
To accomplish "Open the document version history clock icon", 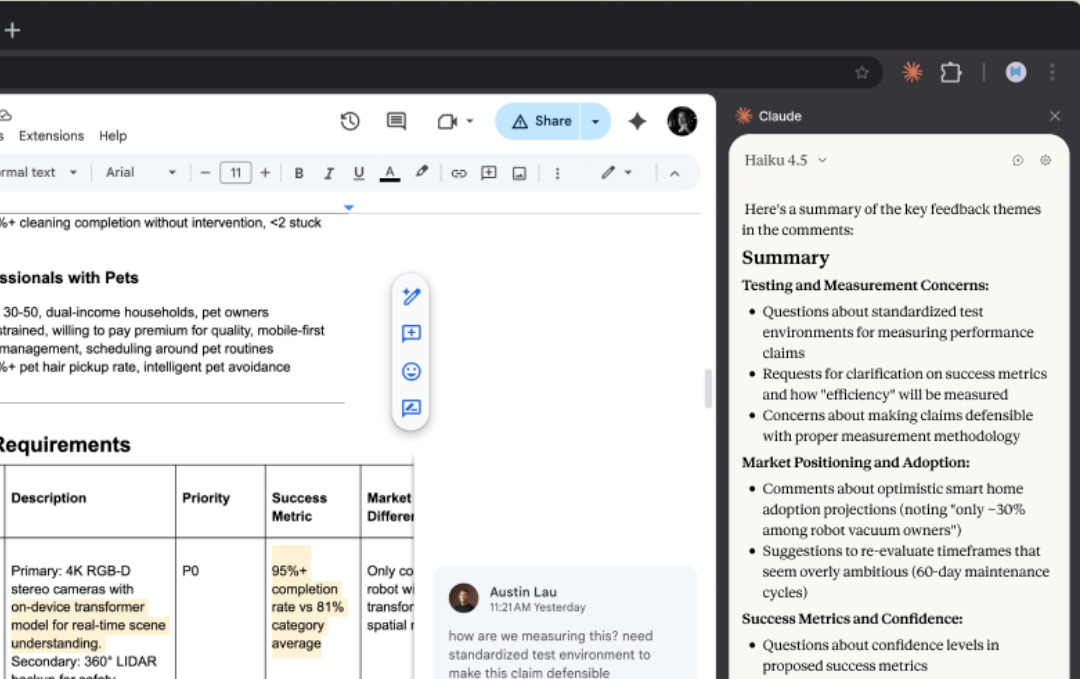I will tap(350, 121).
